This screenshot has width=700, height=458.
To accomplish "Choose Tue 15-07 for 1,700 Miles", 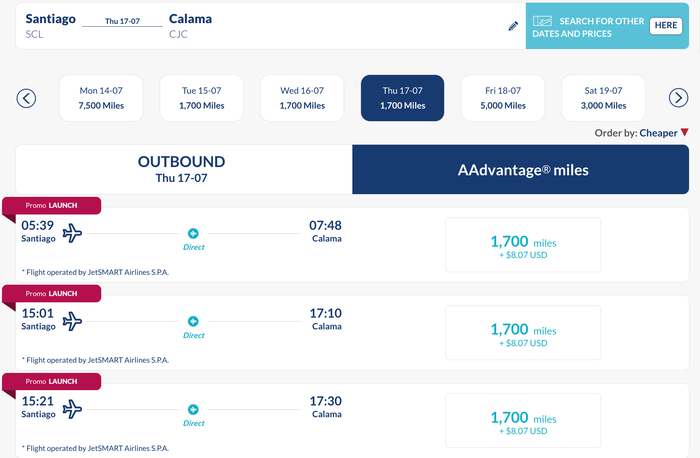I will tap(202, 98).
